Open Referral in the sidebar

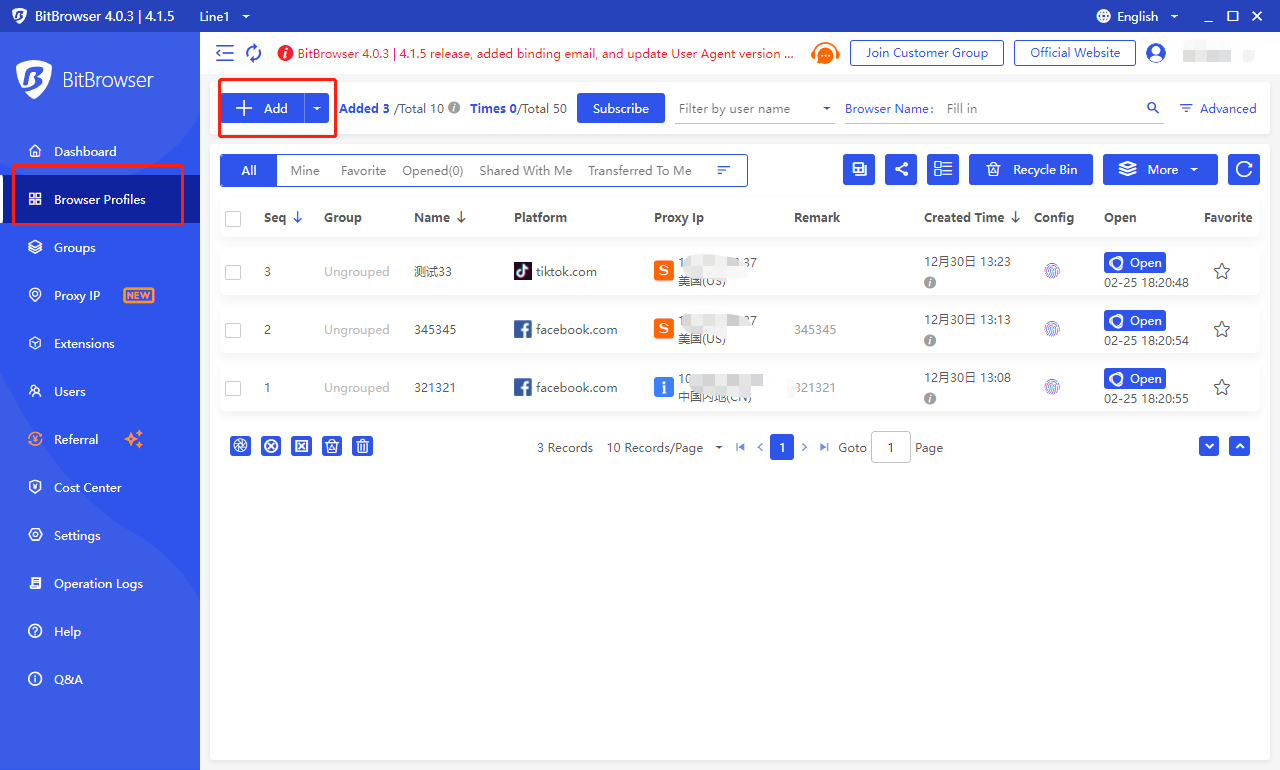100,439
